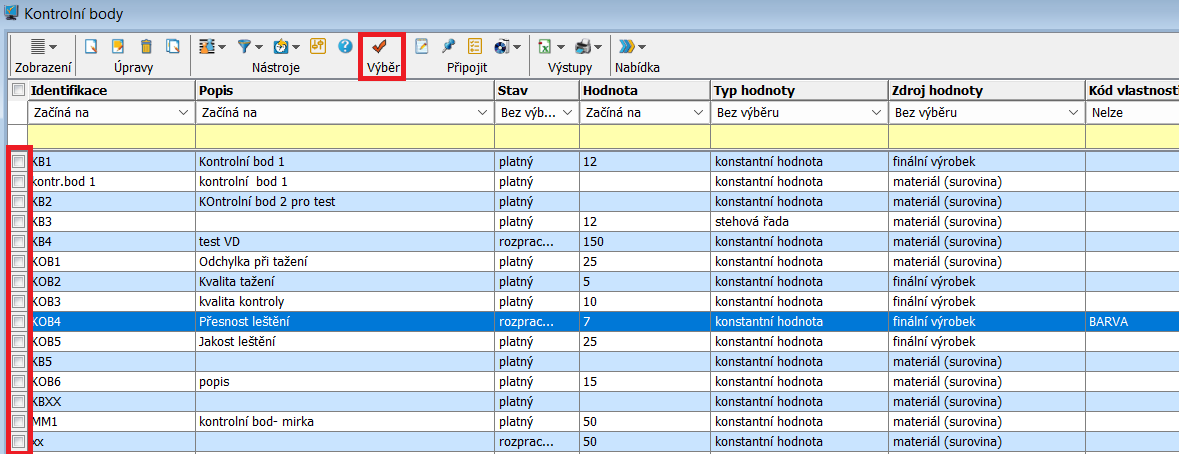Click the new record icon in Úpravy
This screenshot has height=454, width=1179.
point(91,46)
